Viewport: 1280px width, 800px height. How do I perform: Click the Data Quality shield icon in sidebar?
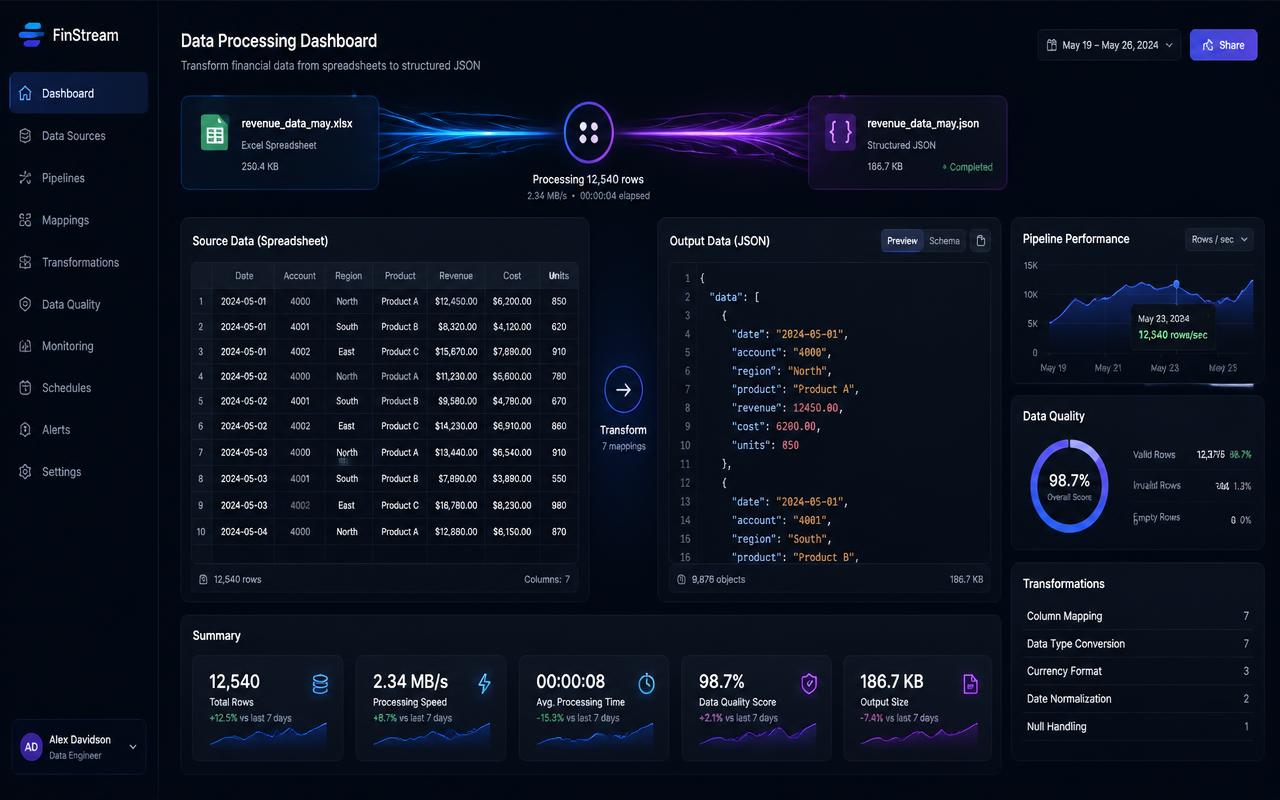25,304
